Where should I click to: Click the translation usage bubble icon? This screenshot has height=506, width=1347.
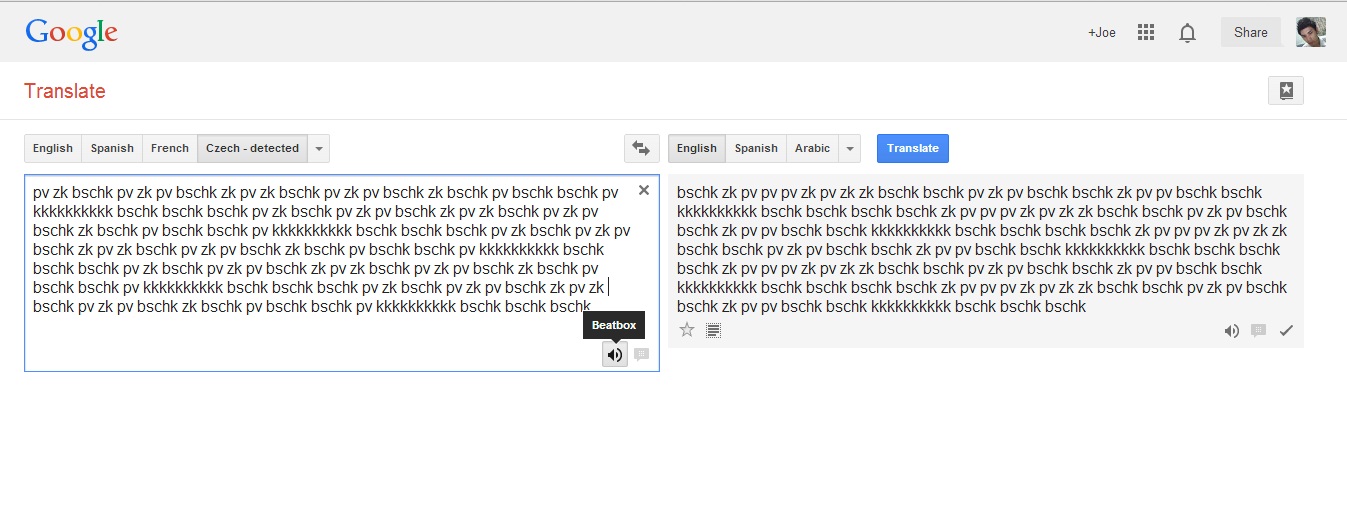(x=1259, y=330)
